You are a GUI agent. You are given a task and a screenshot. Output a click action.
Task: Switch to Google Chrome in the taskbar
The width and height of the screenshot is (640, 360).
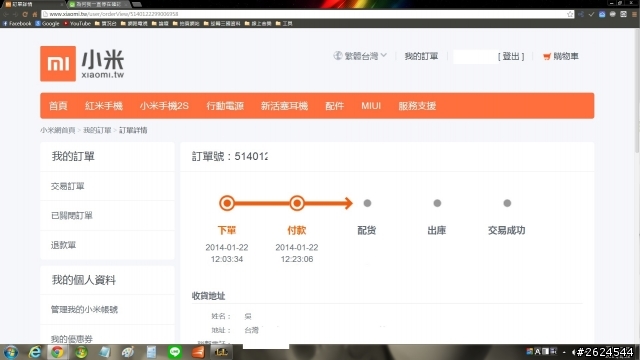pyautogui.click(x=57, y=352)
